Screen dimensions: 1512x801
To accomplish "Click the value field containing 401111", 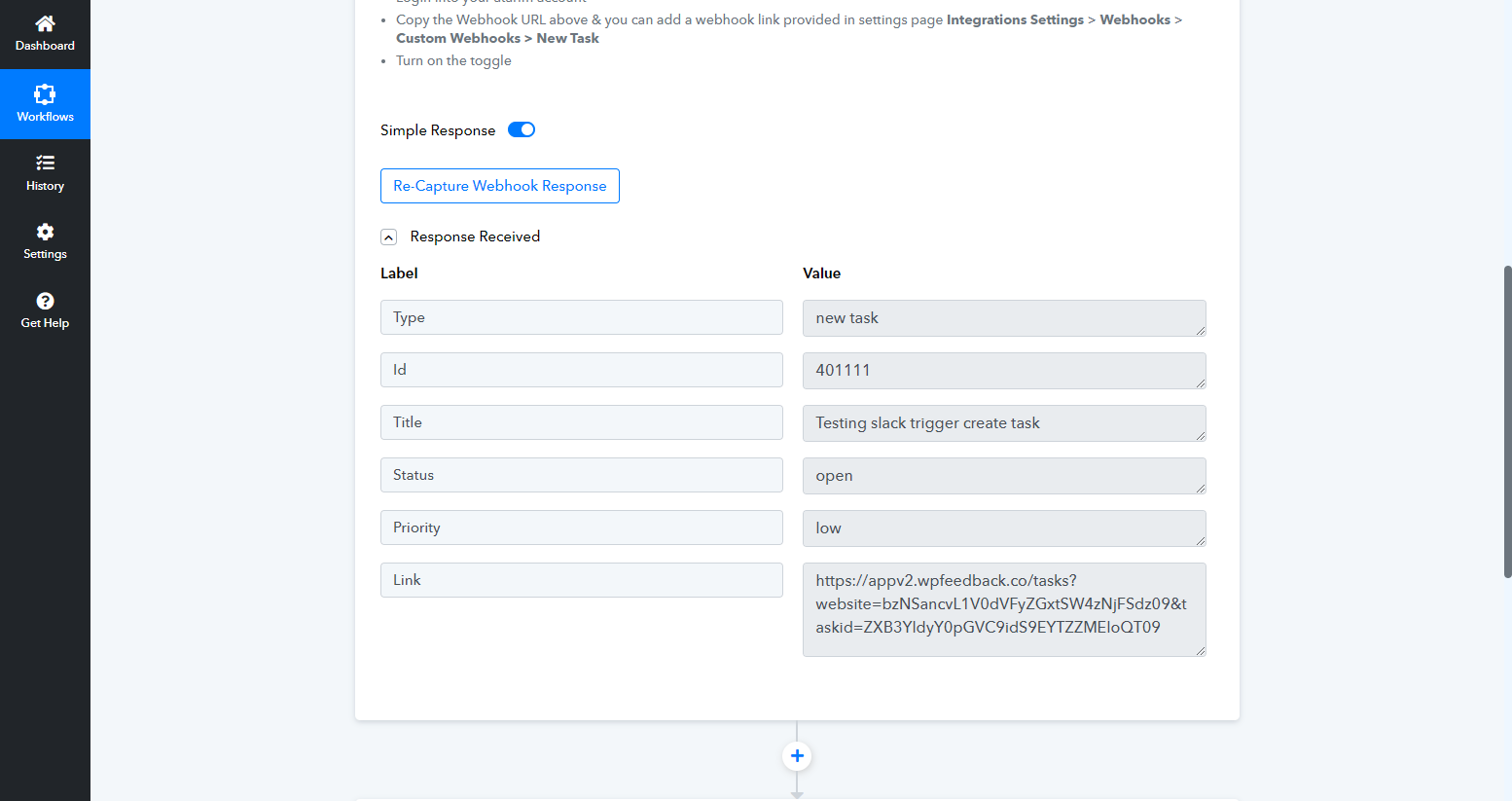I will point(1003,371).
